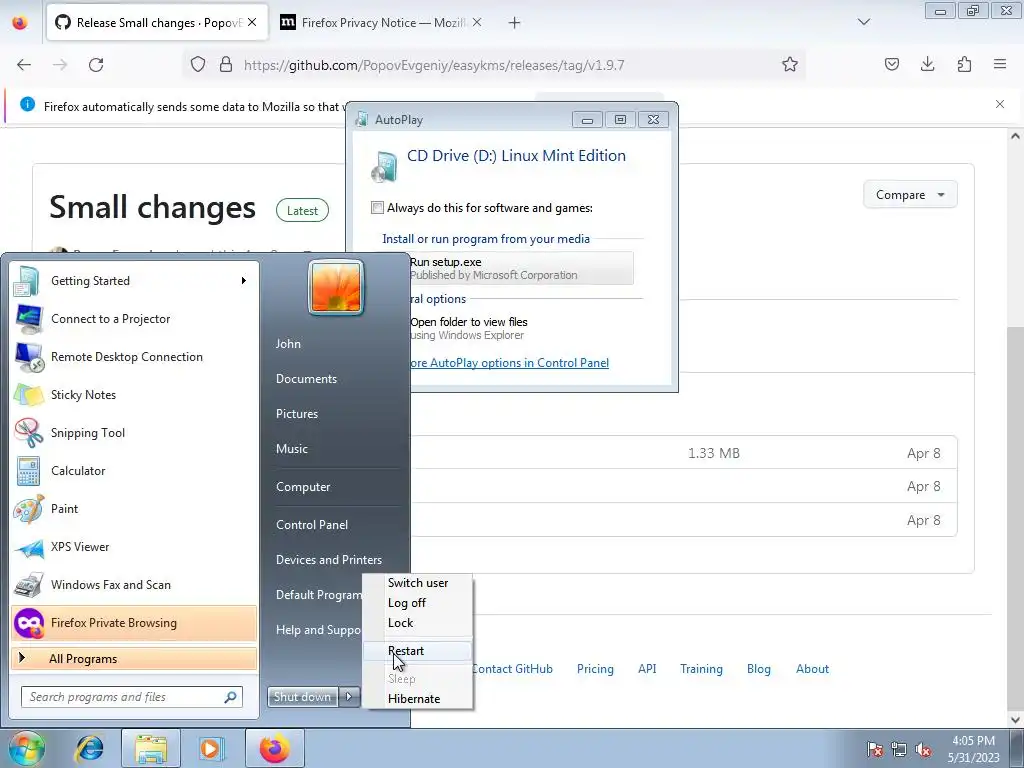Open the Training footer link
The width and height of the screenshot is (1024, 768).
click(701, 669)
